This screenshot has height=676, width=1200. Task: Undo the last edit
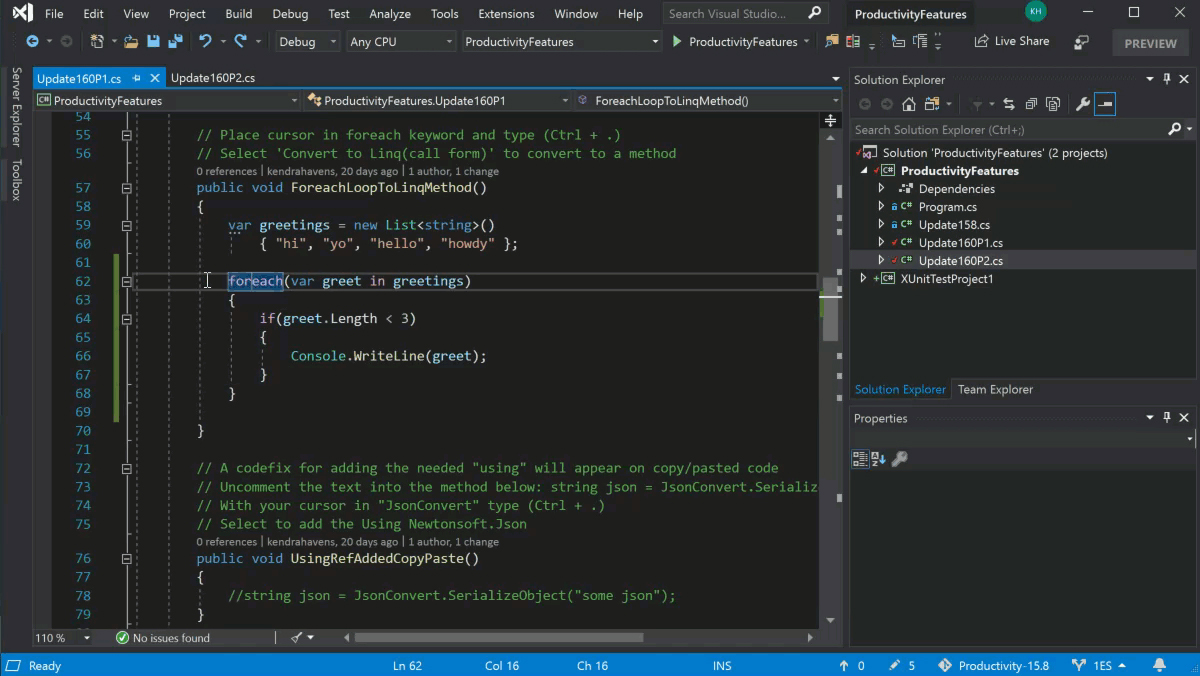pos(206,41)
